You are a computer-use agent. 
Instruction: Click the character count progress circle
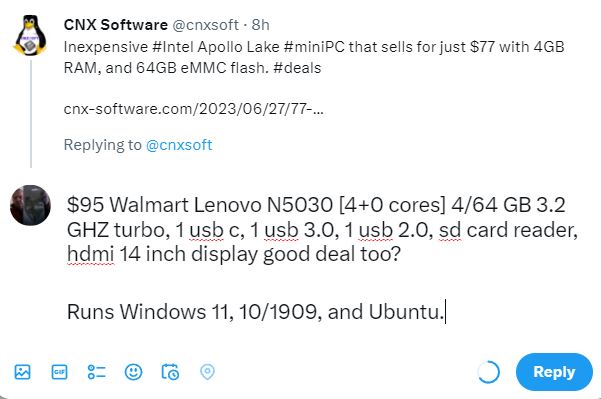(x=488, y=372)
